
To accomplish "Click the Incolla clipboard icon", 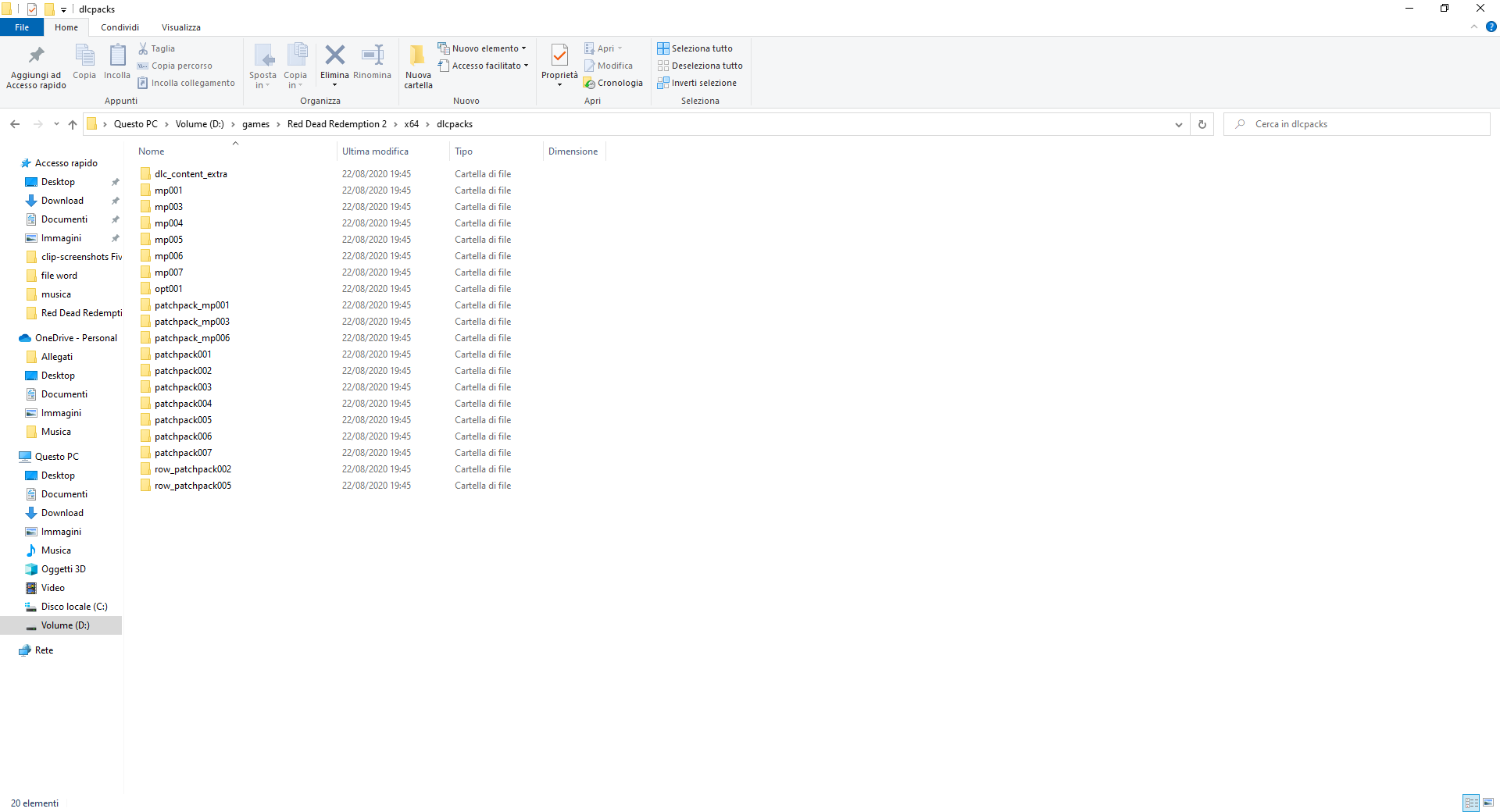I will coord(117,62).
